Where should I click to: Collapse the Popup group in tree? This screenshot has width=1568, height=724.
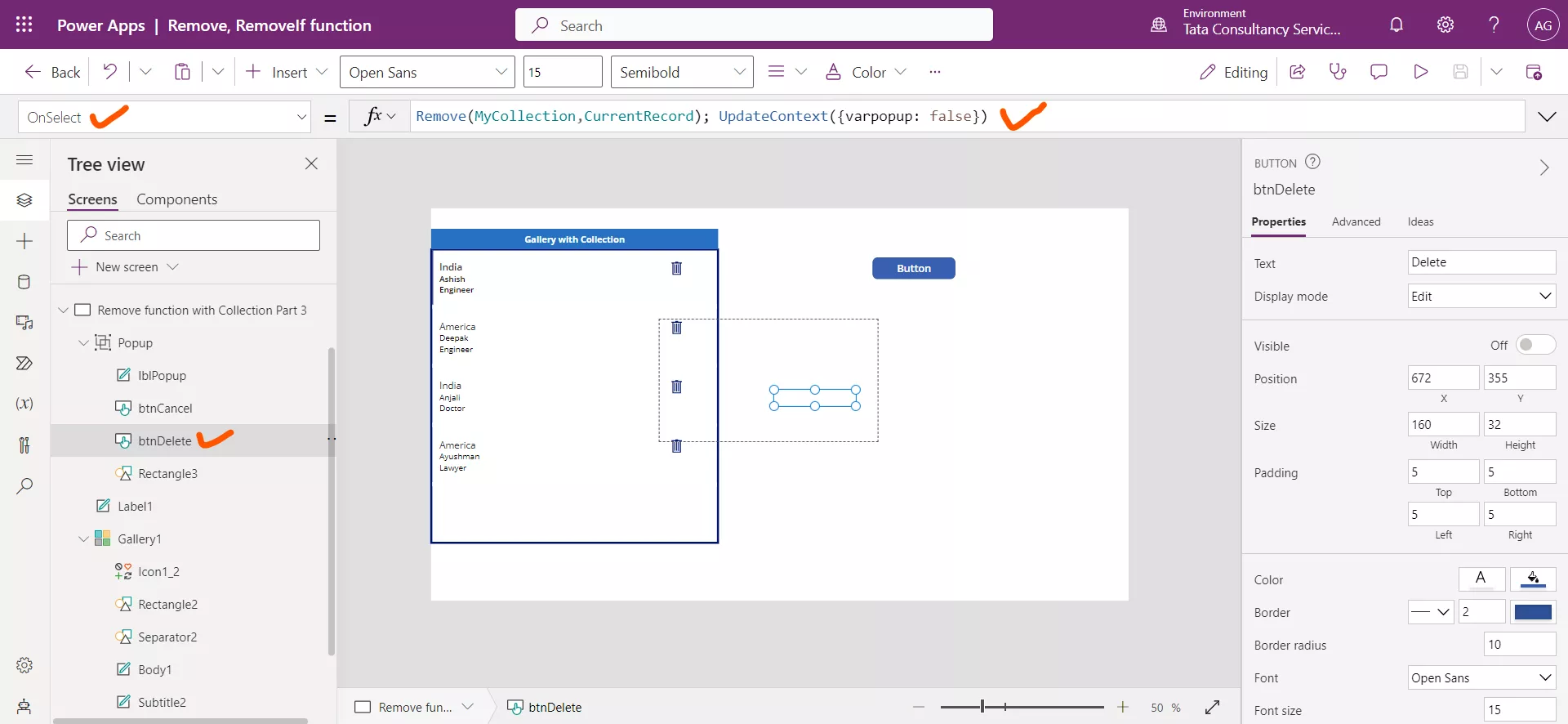(x=83, y=342)
